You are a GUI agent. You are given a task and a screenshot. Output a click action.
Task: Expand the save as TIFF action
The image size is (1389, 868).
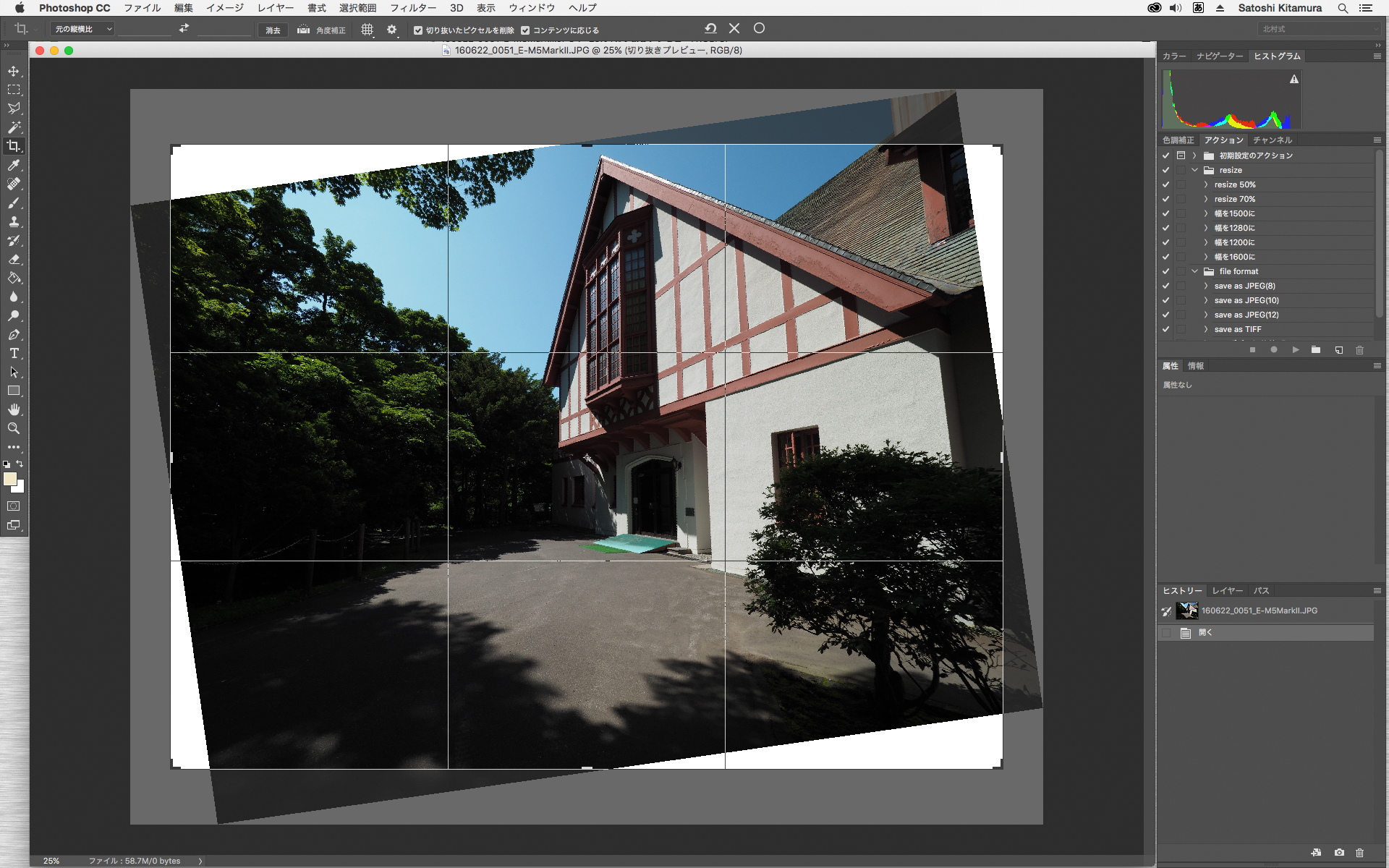pyautogui.click(x=1206, y=329)
